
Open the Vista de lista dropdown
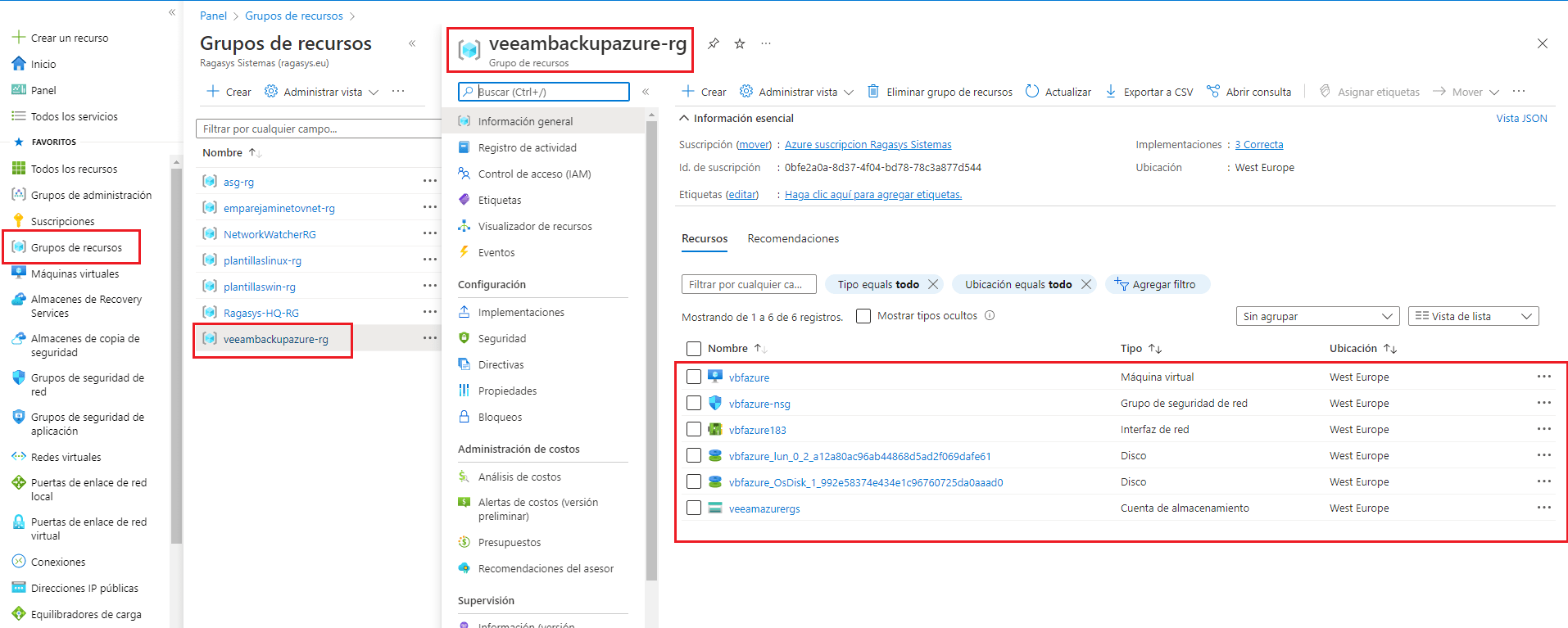[1474, 316]
